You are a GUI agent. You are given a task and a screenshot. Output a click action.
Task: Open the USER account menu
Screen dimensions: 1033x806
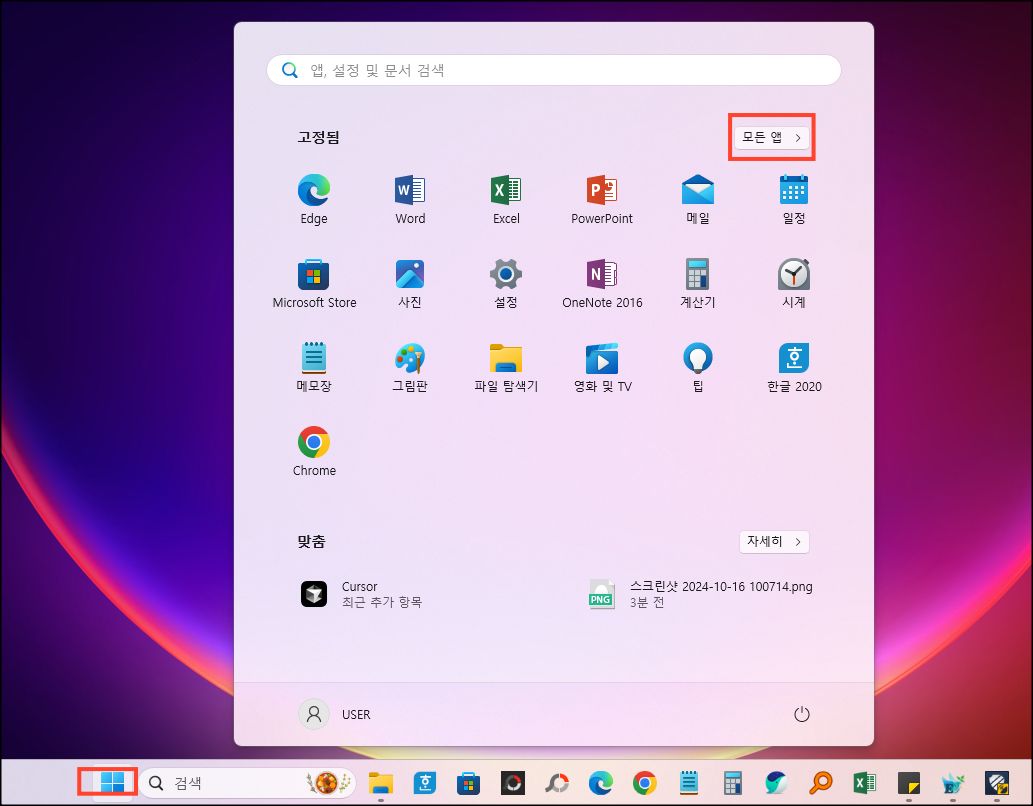[x=340, y=714]
